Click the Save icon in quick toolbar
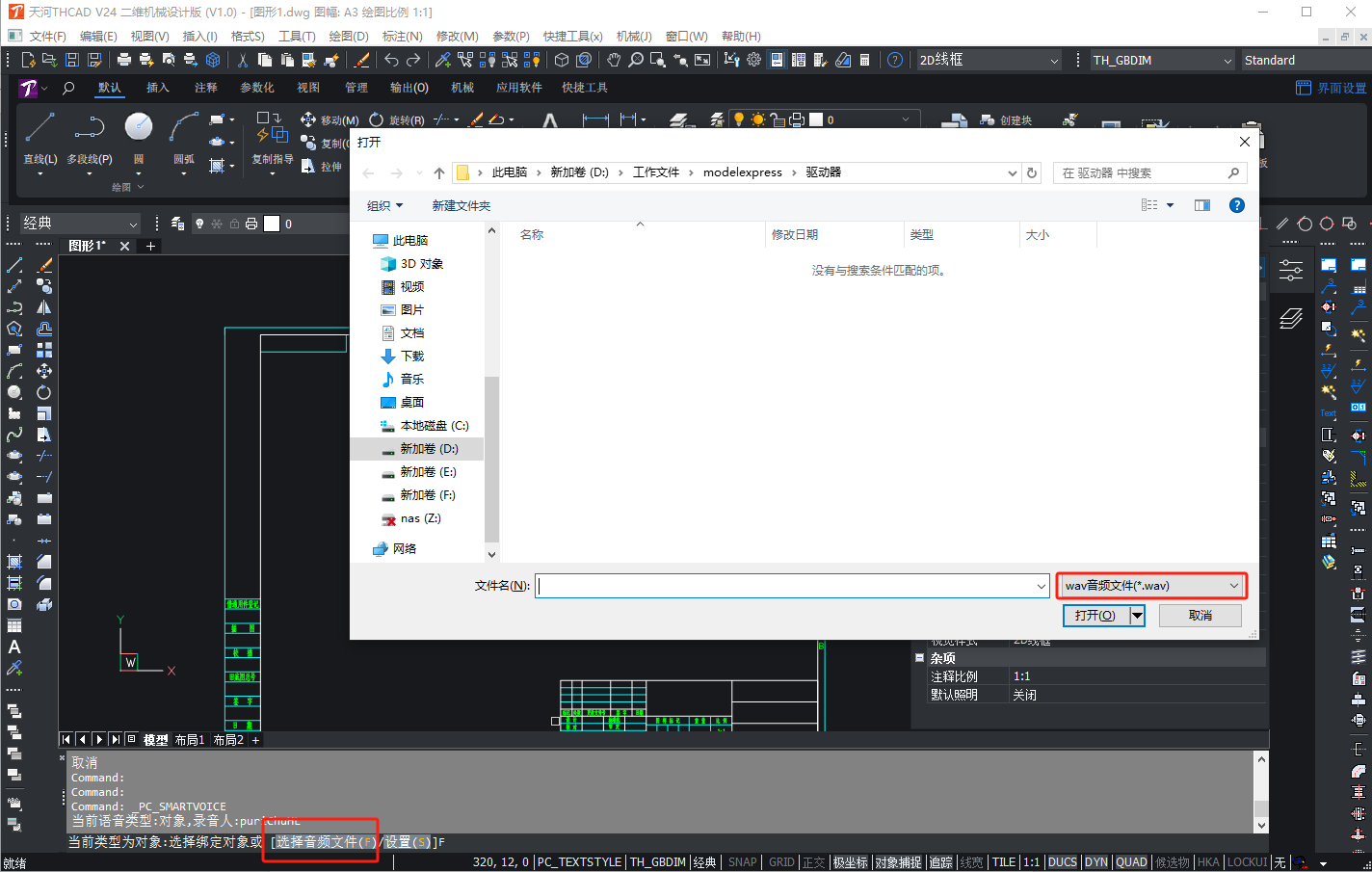This screenshot has width=1372, height=872. pos(72,60)
